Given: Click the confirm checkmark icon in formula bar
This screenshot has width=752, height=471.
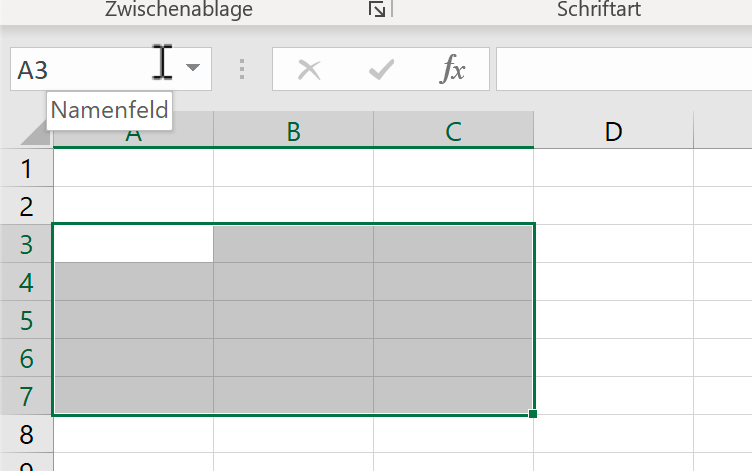Looking at the screenshot, I should (x=381, y=70).
